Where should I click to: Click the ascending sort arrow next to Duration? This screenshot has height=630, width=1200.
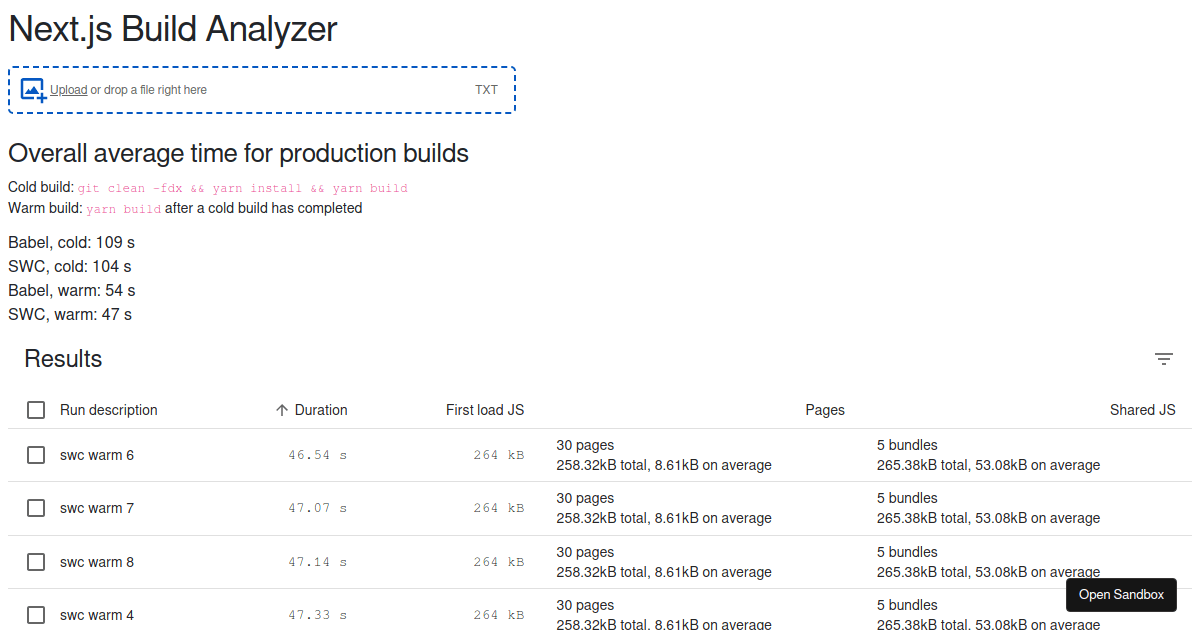pos(281,410)
